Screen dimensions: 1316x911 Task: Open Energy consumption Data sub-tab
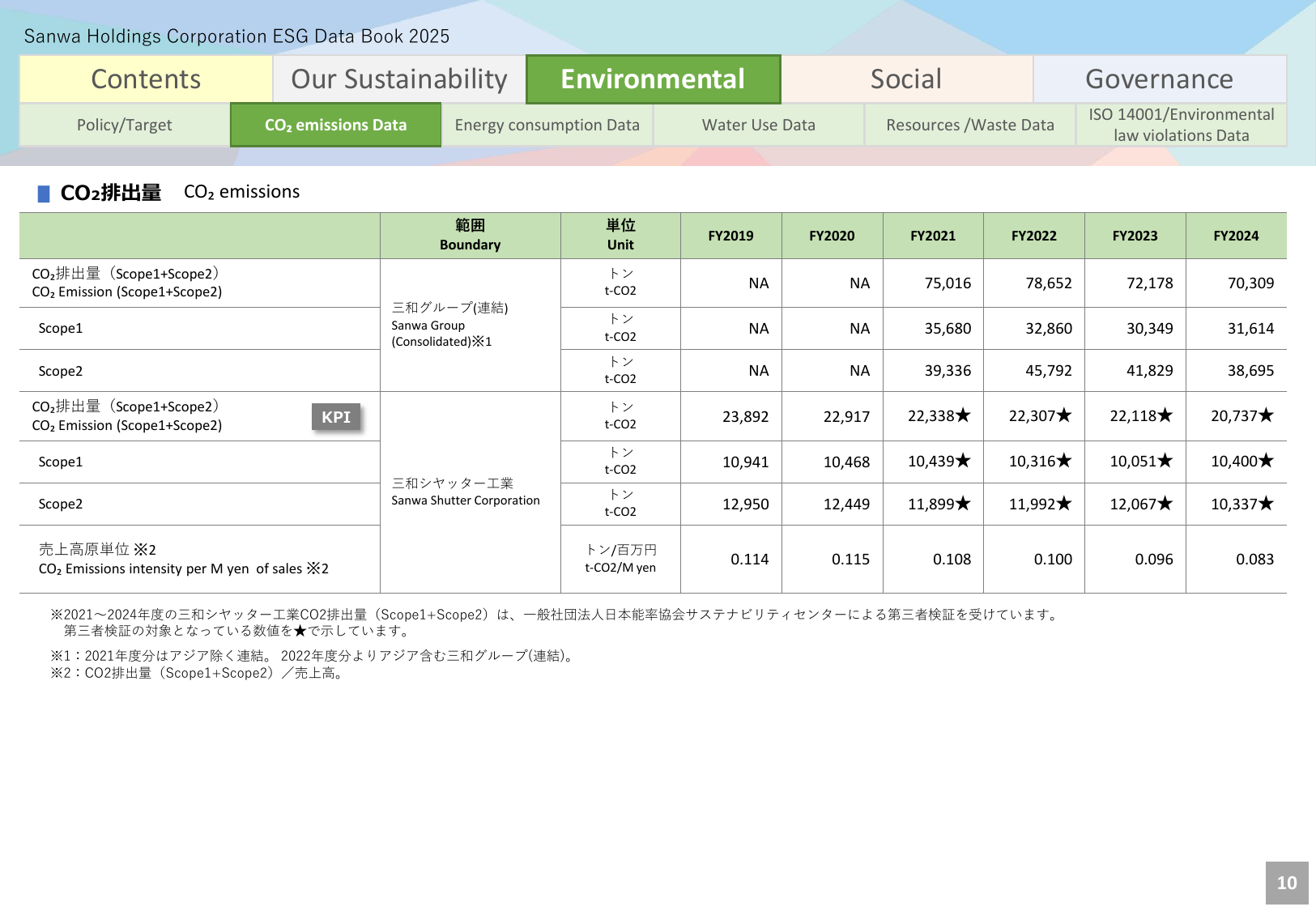(547, 125)
